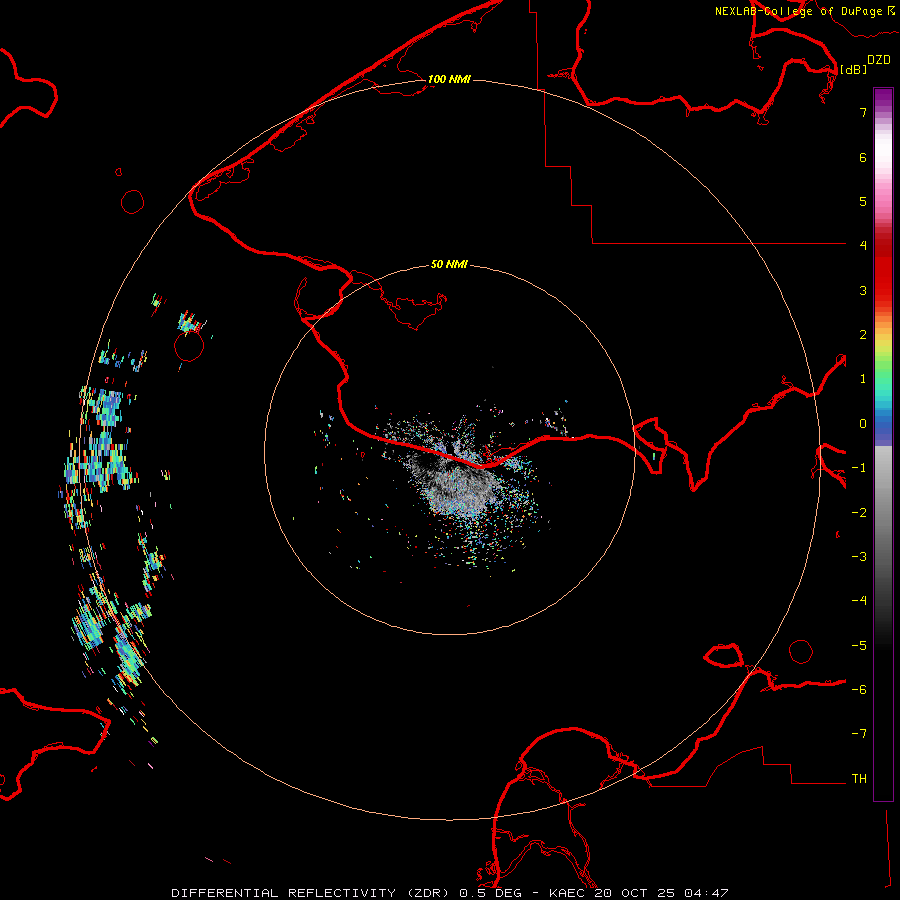Click the 'TH' threshold label on the colorbar

click(x=859, y=779)
